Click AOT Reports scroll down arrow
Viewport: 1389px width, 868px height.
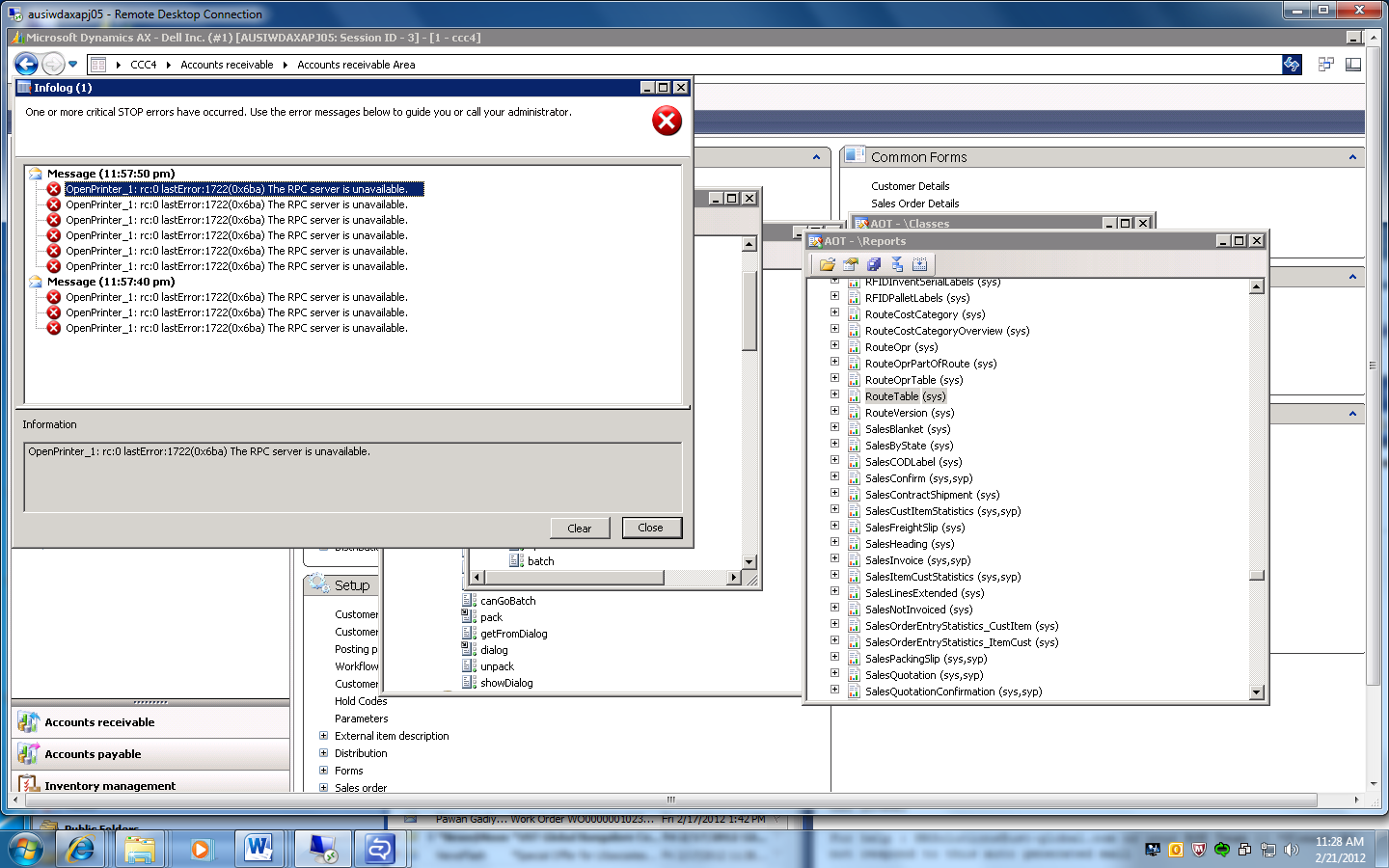pos(1256,692)
